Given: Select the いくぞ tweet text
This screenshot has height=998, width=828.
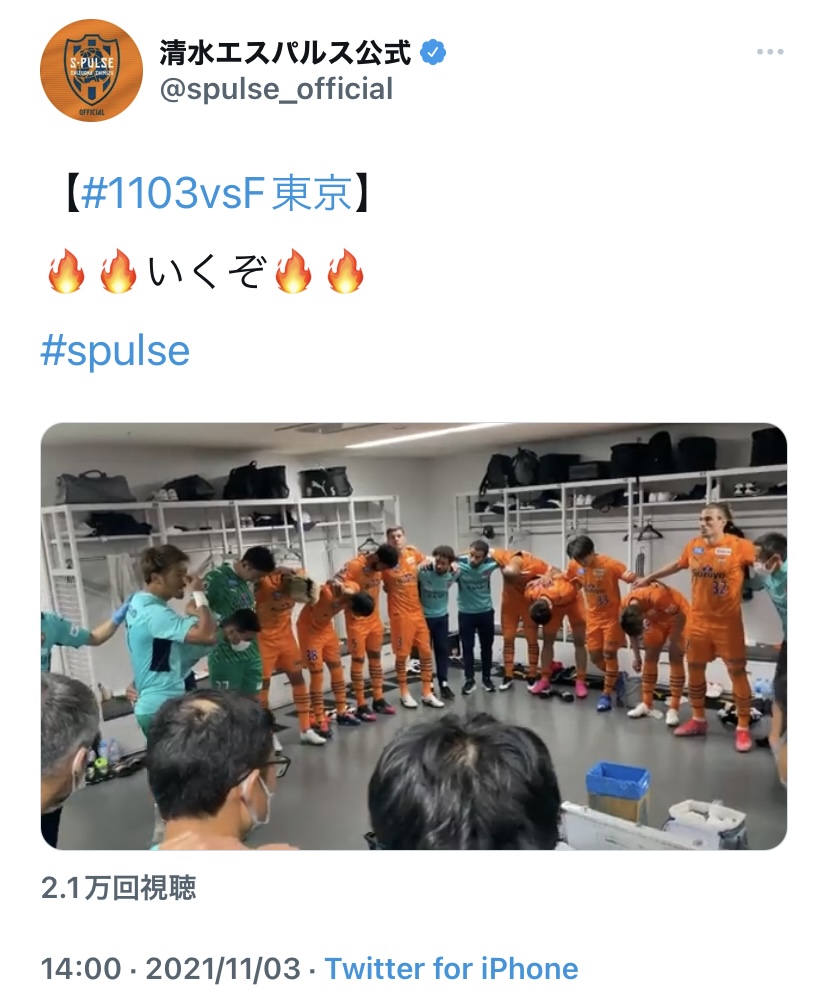Looking at the screenshot, I should tap(206, 272).
